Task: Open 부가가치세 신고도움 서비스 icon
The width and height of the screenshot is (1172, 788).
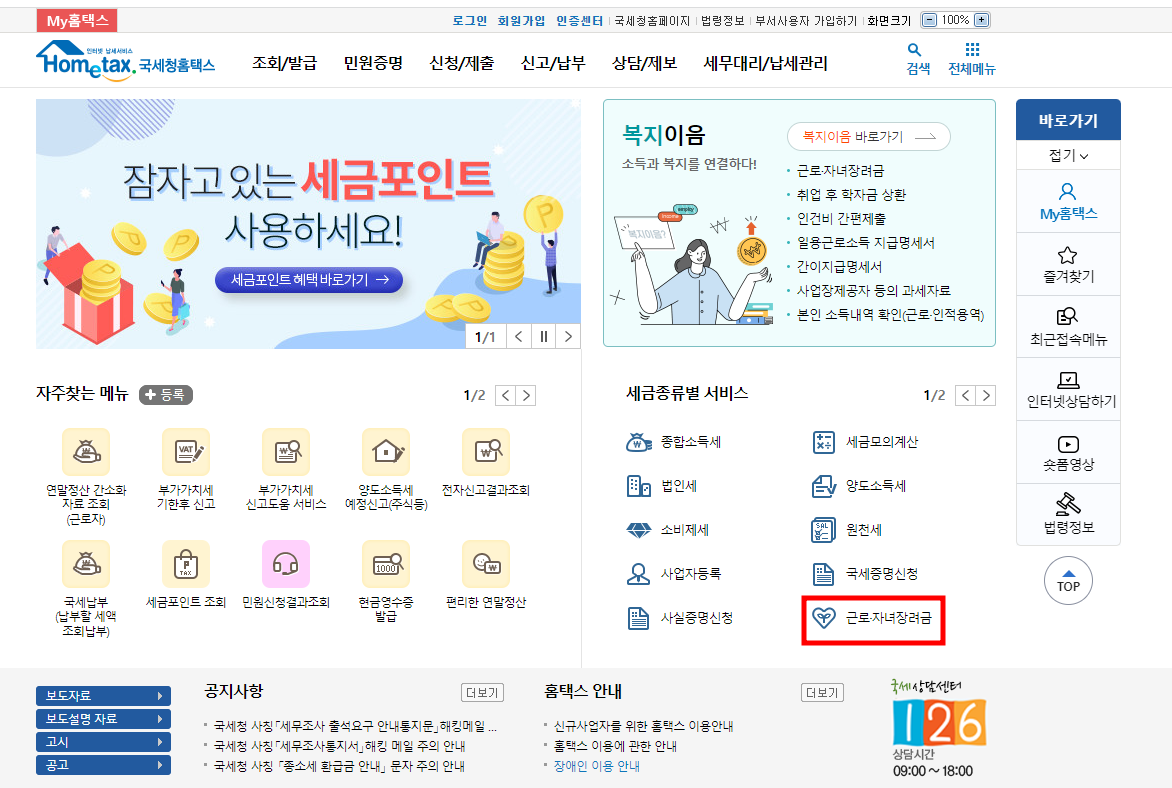Action: click(x=286, y=452)
